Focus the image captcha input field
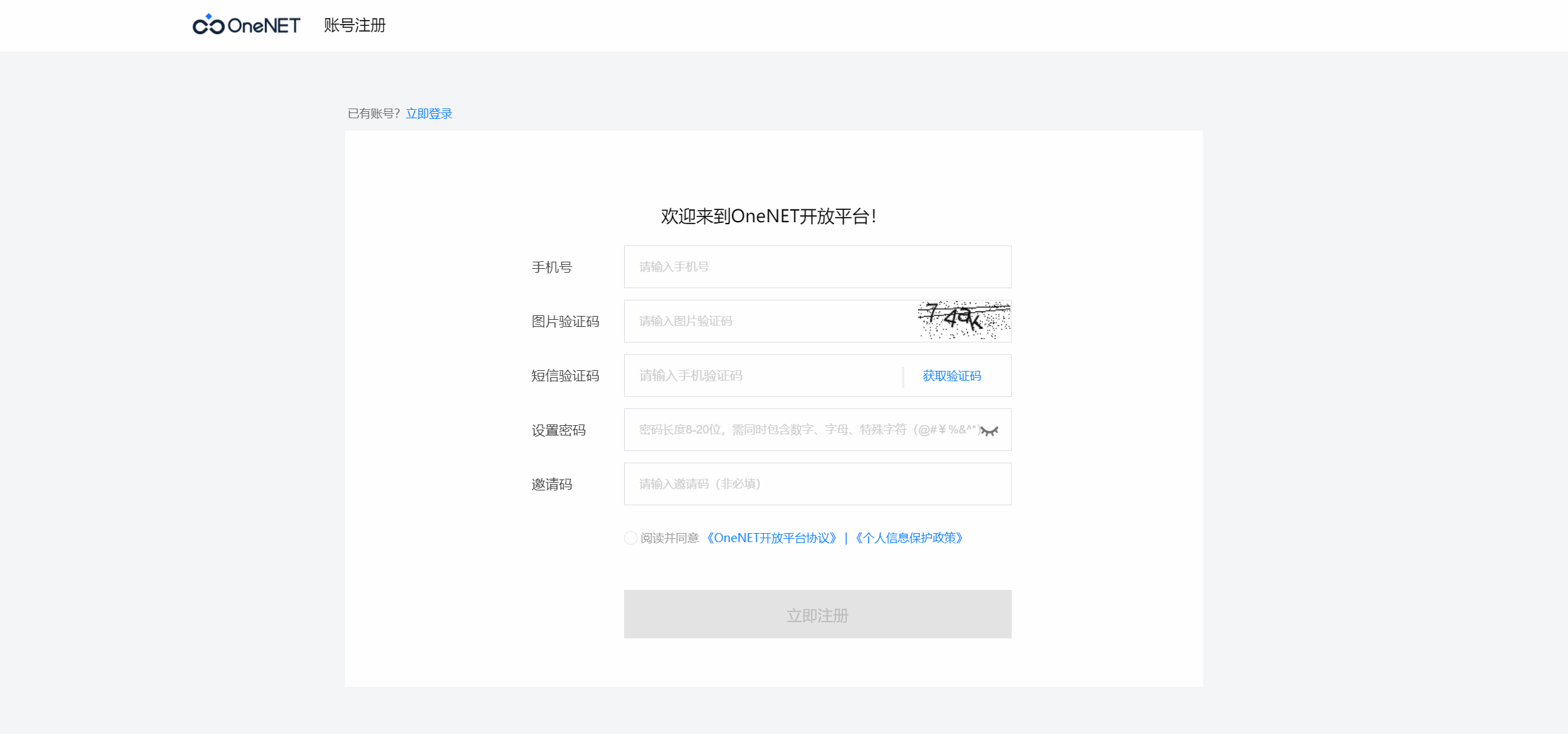Viewport: 1568px width, 734px height. [769, 321]
